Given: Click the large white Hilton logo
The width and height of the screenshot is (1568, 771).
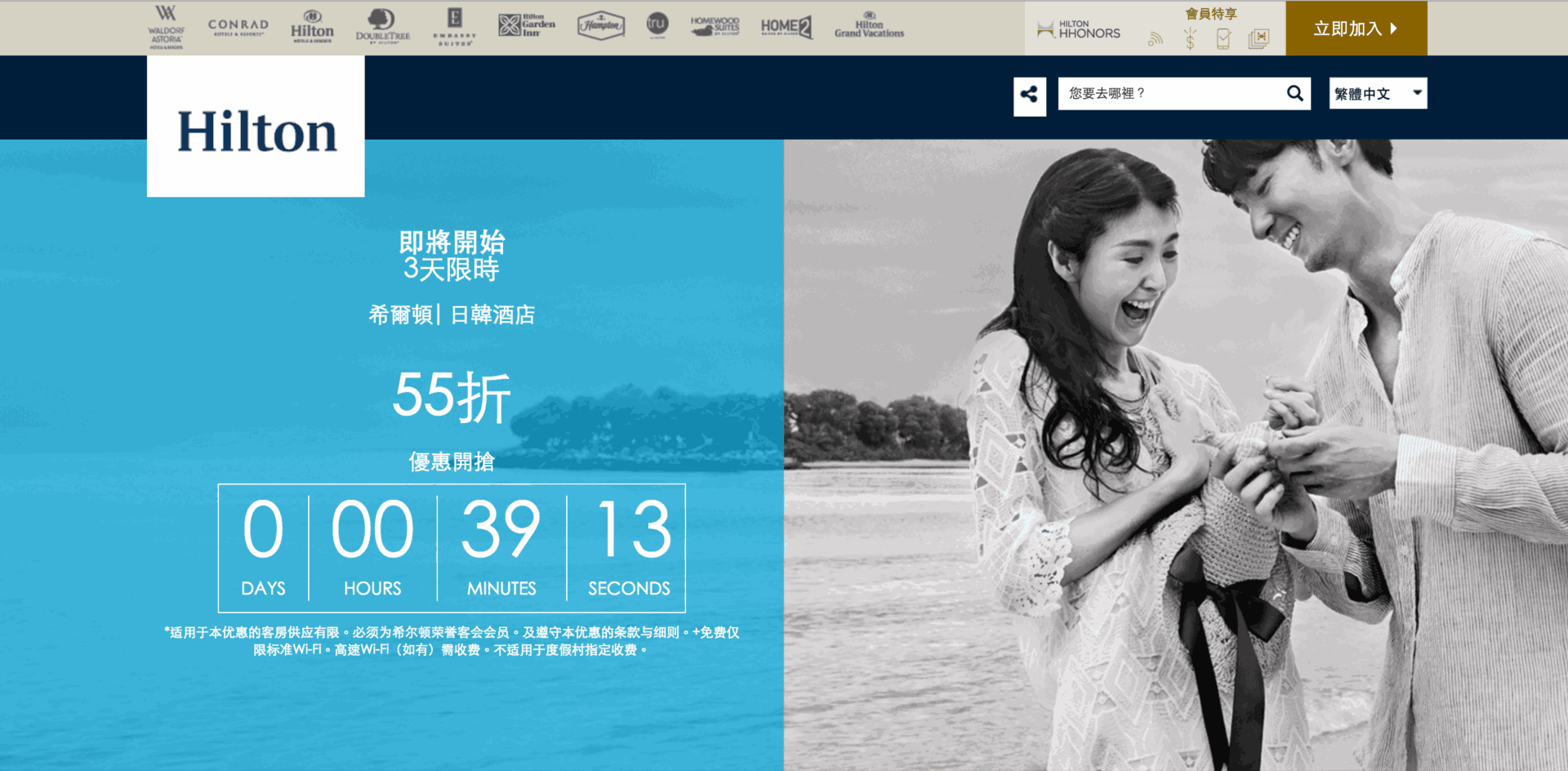Looking at the screenshot, I should [256, 127].
